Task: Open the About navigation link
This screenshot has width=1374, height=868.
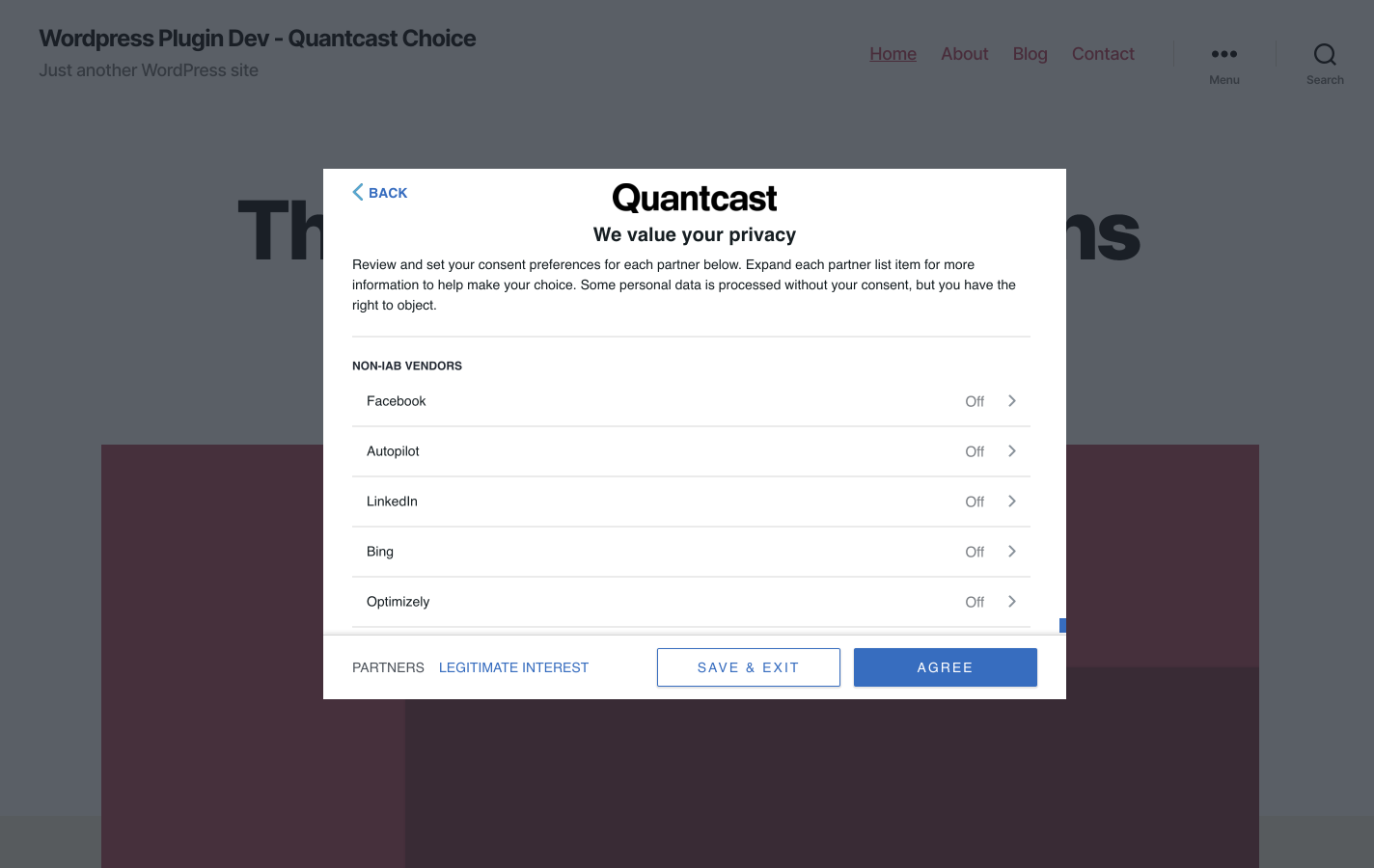Action: coord(964,54)
